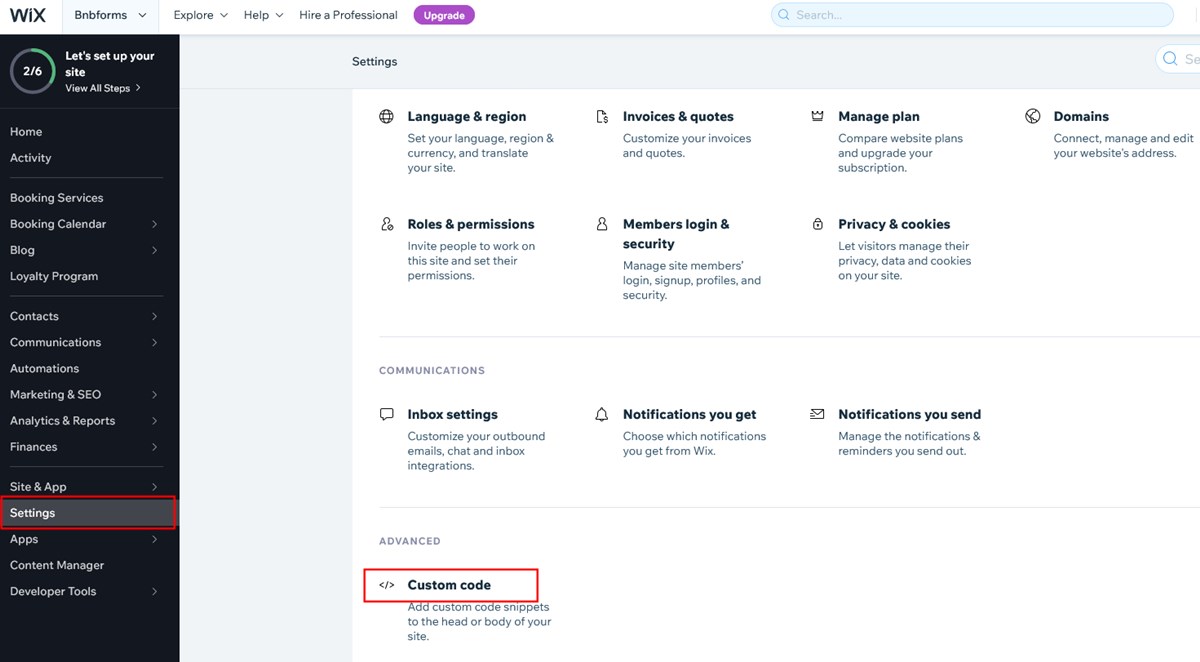Open Automations in sidebar

click(x=44, y=368)
